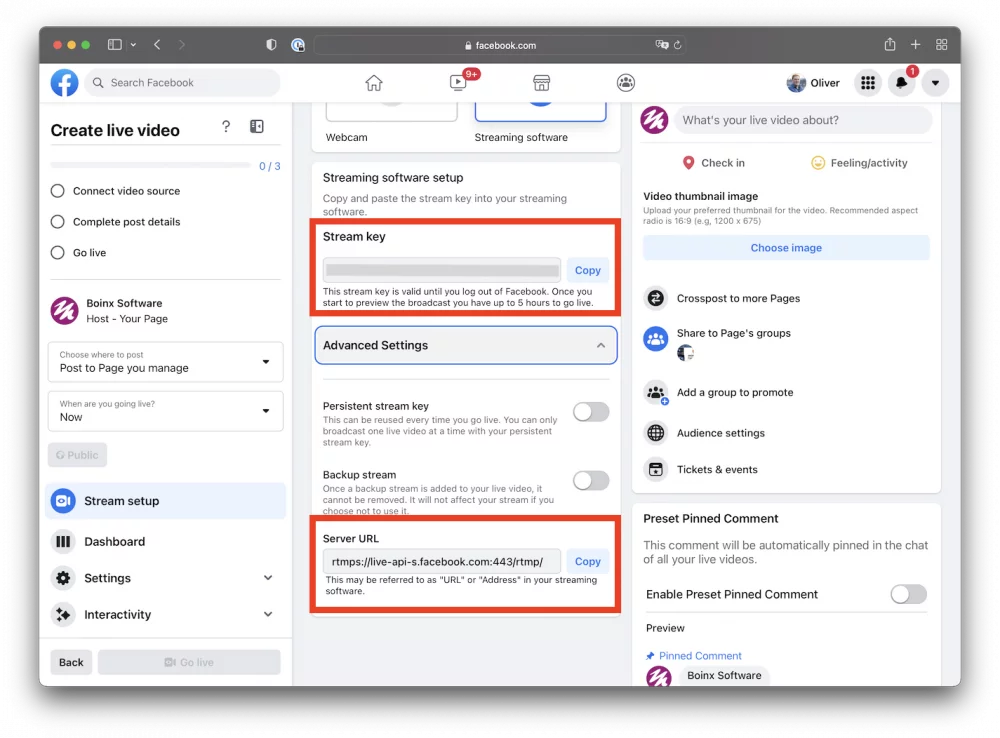Click the Pinned Comment link
The image size is (1000, 738).
pos(700,656)
